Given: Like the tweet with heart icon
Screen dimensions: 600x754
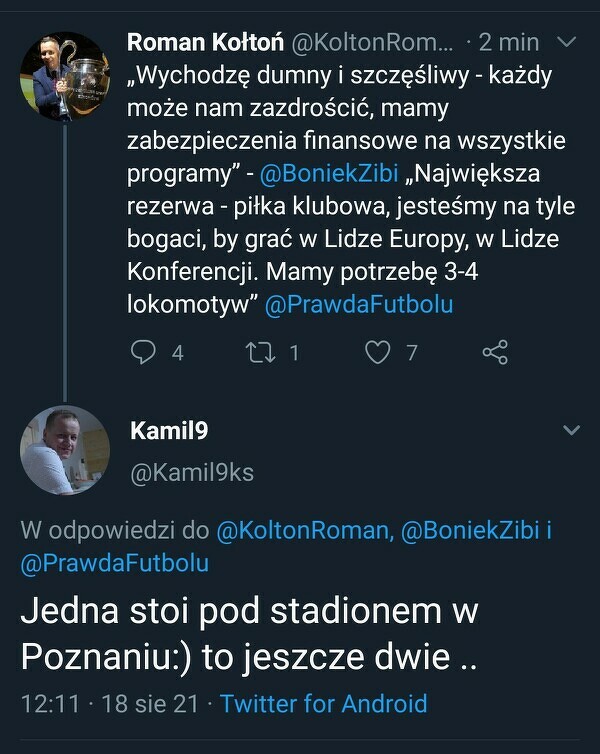Looking at the screenshot, I should 377,352.
